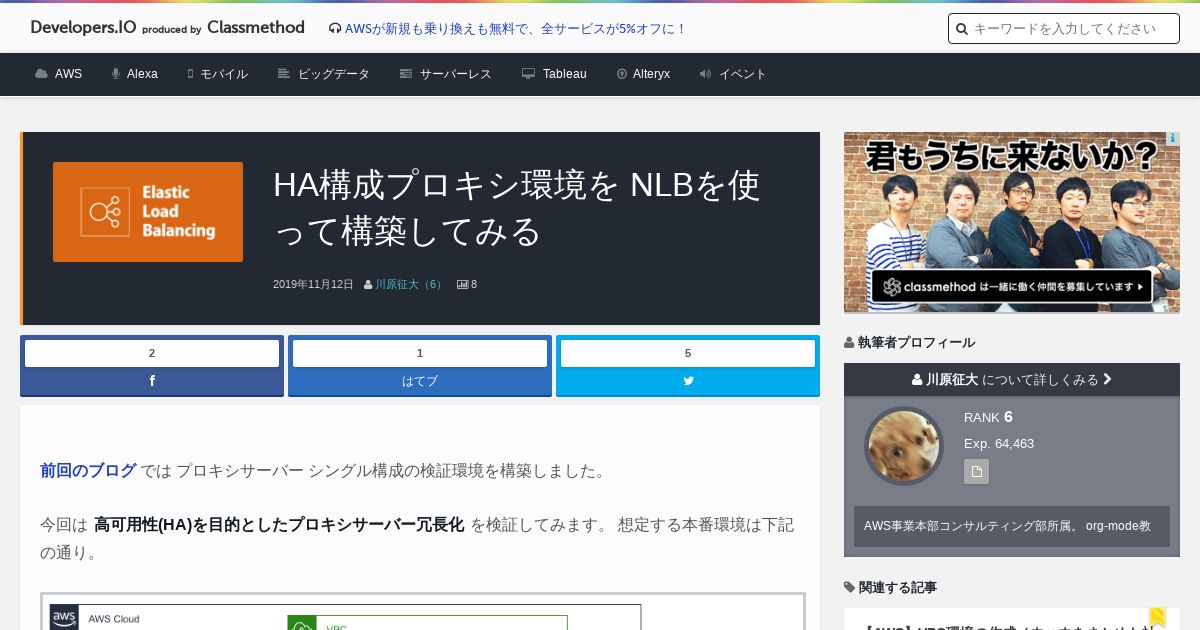Click the Exp. 64,463 text
The width and height of the screenshot is (1200, 630).
tap(999, 444)
